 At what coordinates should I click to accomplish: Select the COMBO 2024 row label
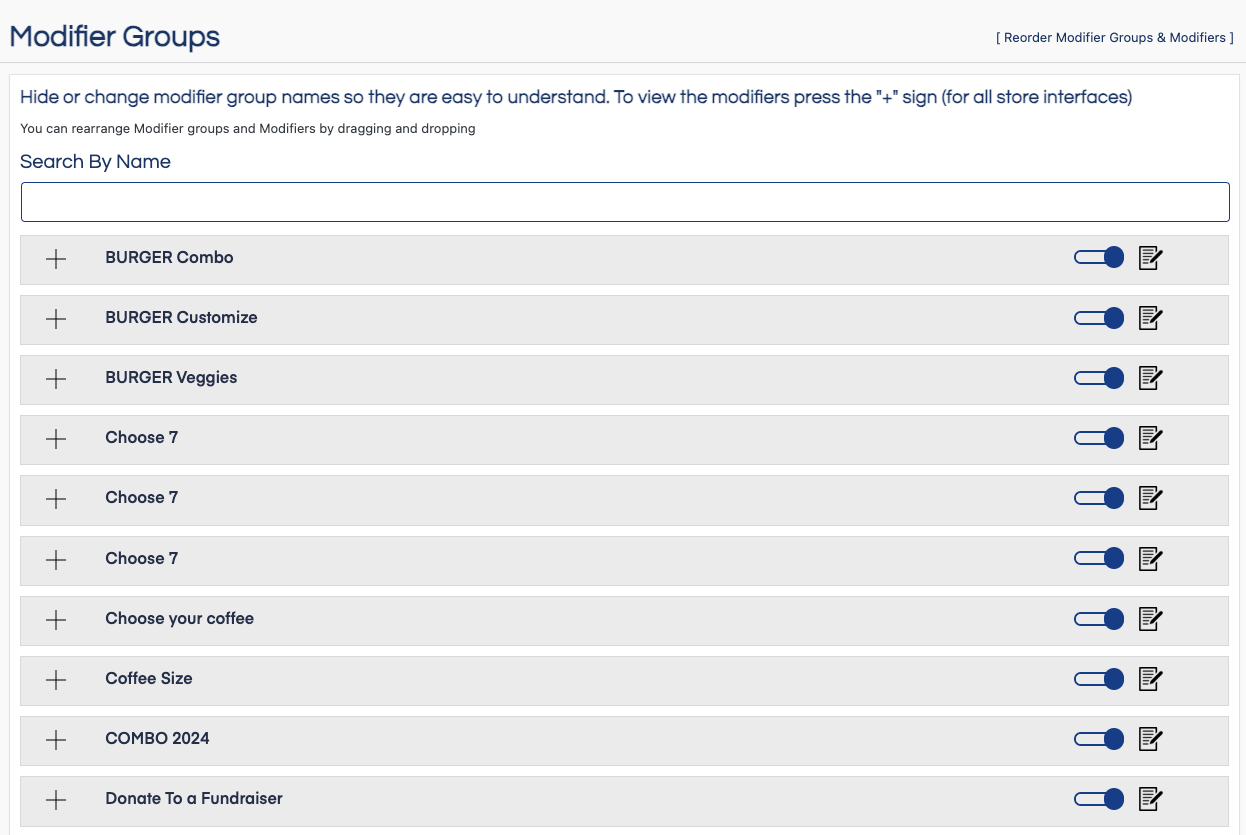[x=157, y=738]
